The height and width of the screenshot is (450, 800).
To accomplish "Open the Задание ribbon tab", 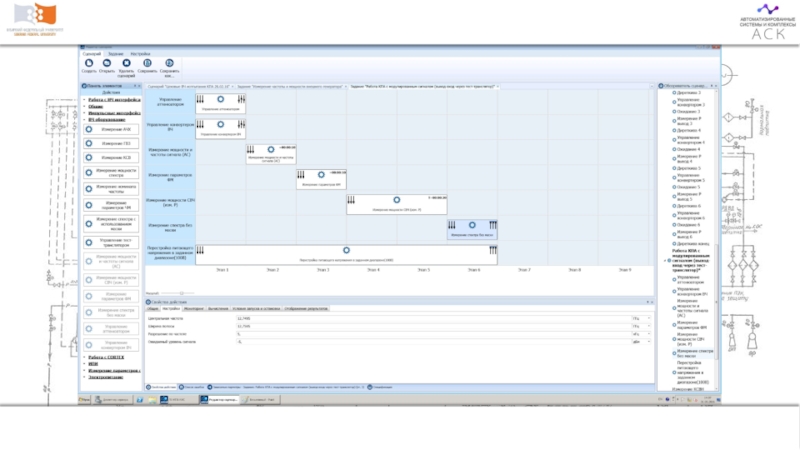I will pos(116,54).
